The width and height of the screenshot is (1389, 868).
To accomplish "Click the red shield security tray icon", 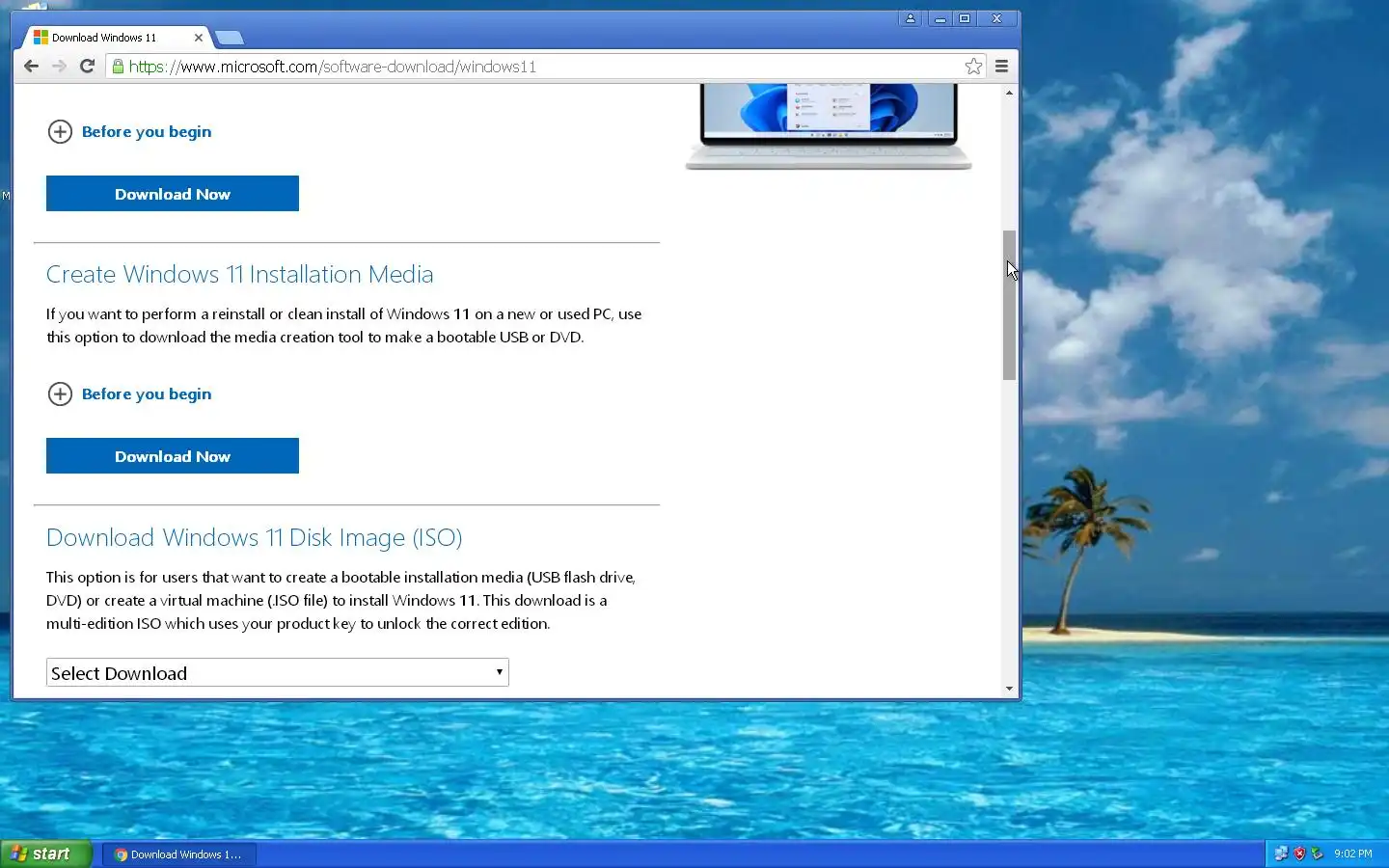I will point(1299,854).
